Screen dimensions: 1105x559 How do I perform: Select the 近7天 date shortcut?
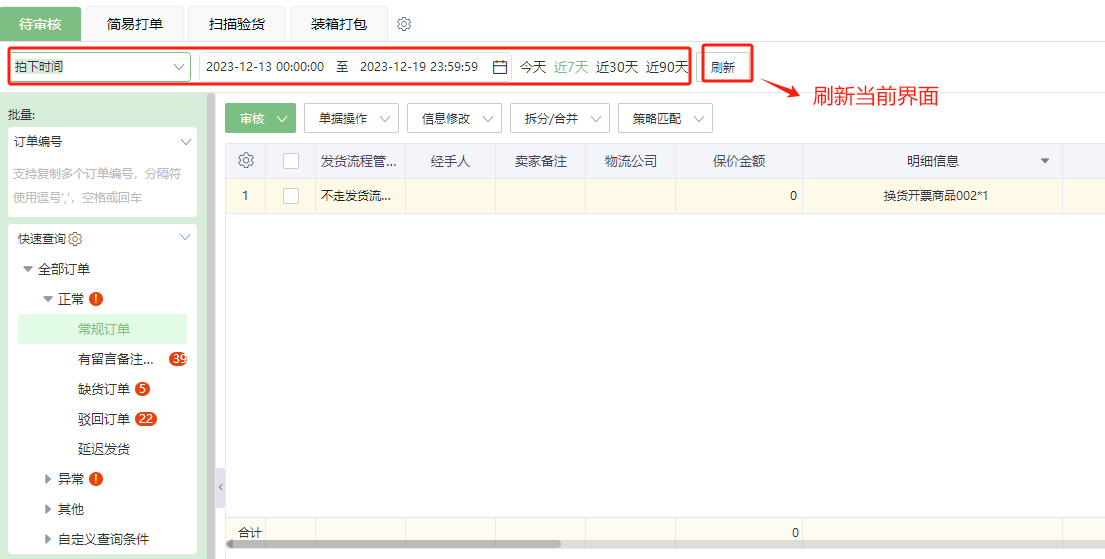pos(571,67)
